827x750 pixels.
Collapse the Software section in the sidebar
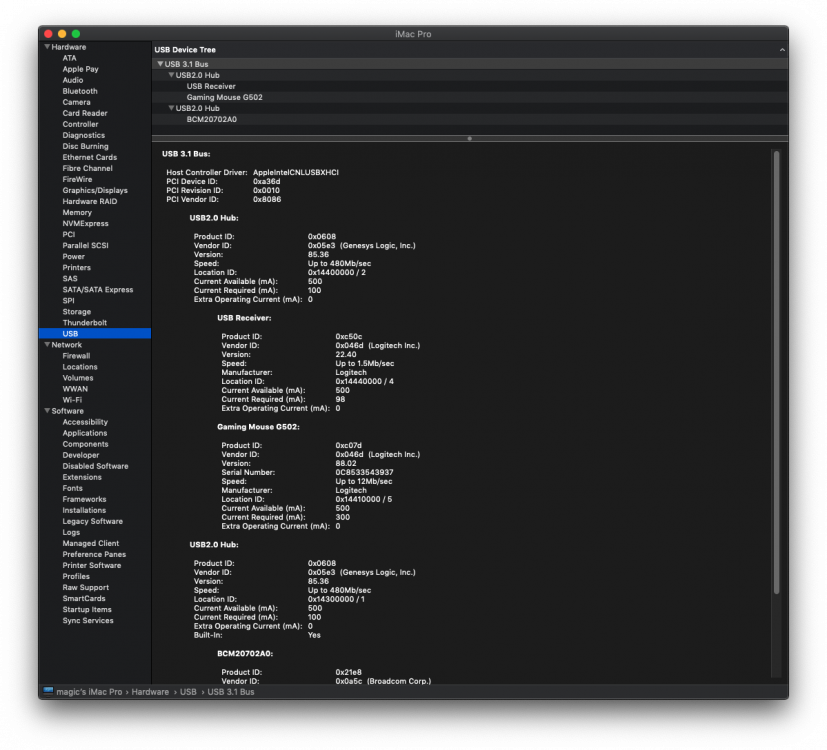click(x=47, y=410)
